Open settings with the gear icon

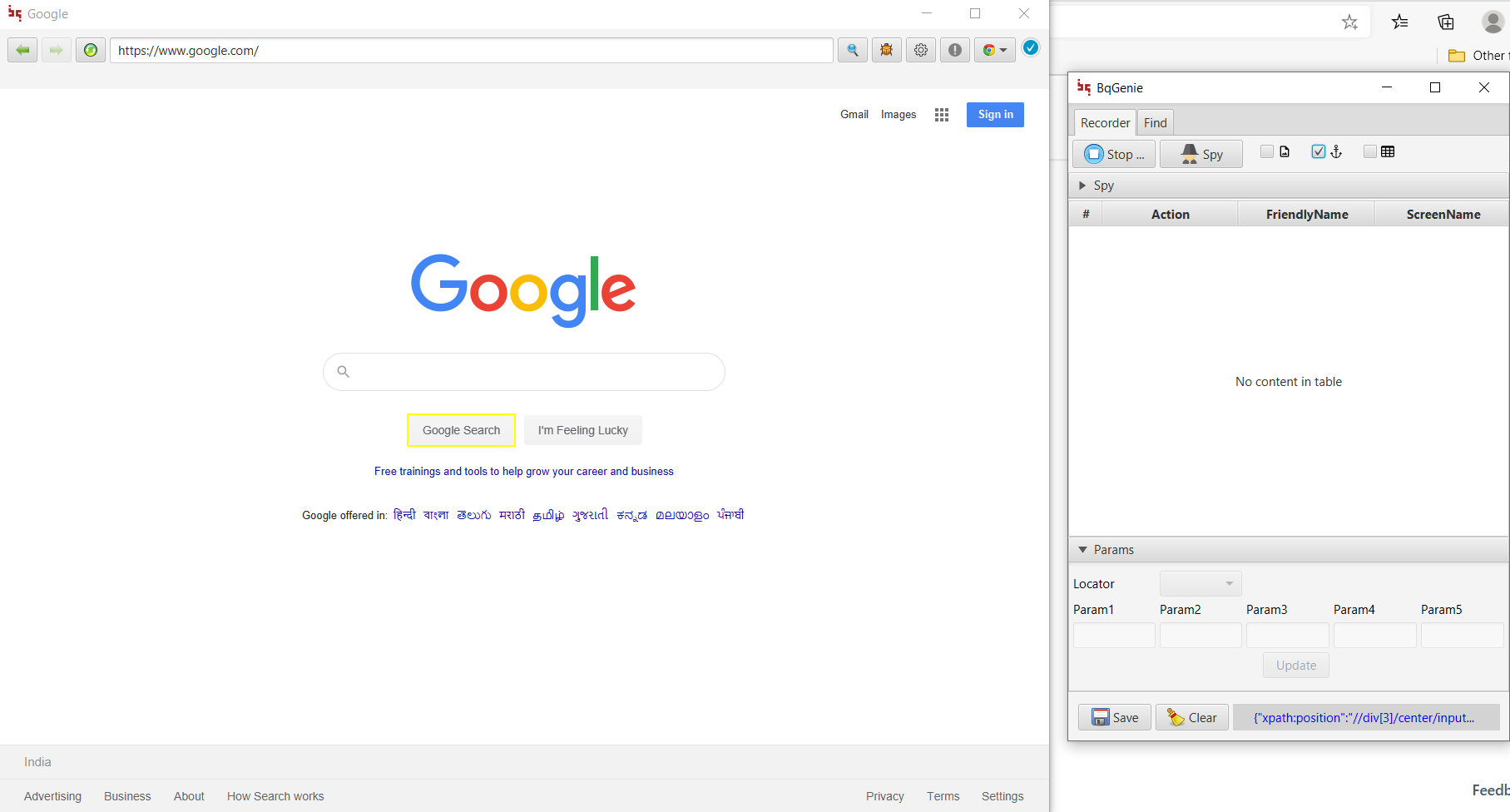[921, 50]
